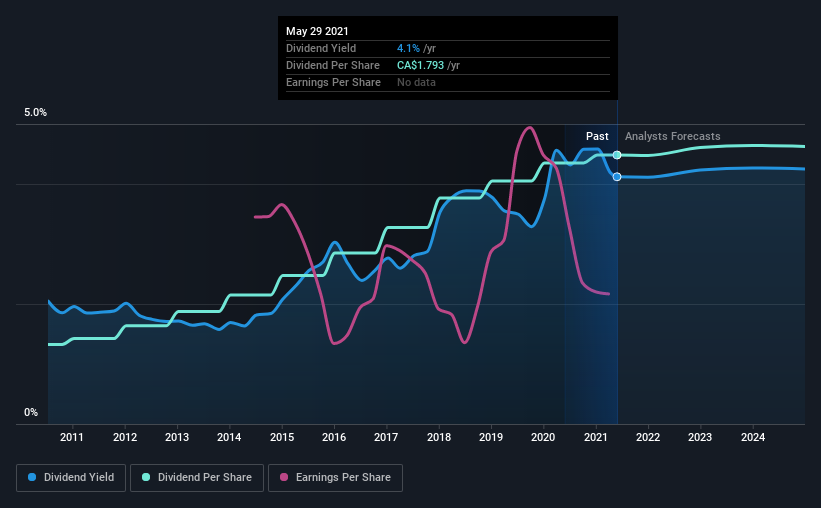Click the 2019 x-axis label
This screenshot has height=508, width=821.
click(491, 437)
